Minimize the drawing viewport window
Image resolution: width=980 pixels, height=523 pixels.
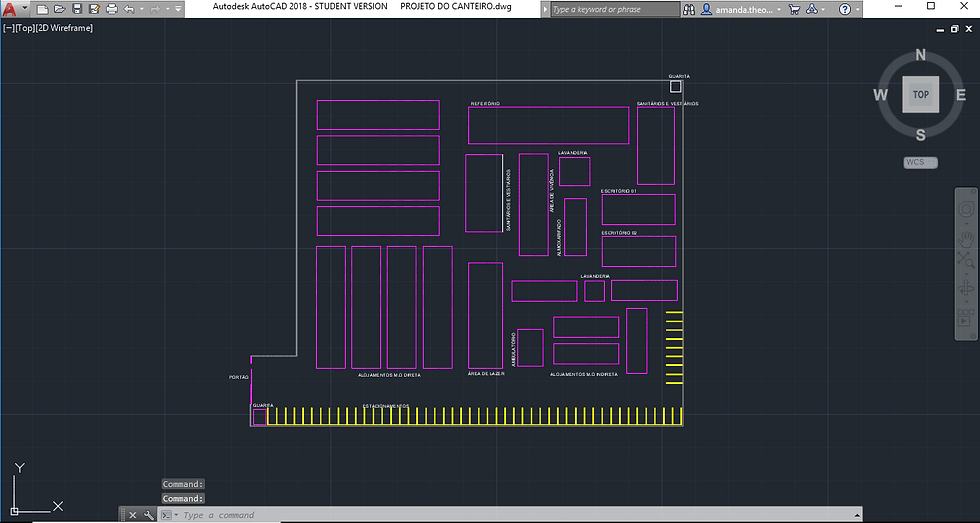(x=941, y=29)
